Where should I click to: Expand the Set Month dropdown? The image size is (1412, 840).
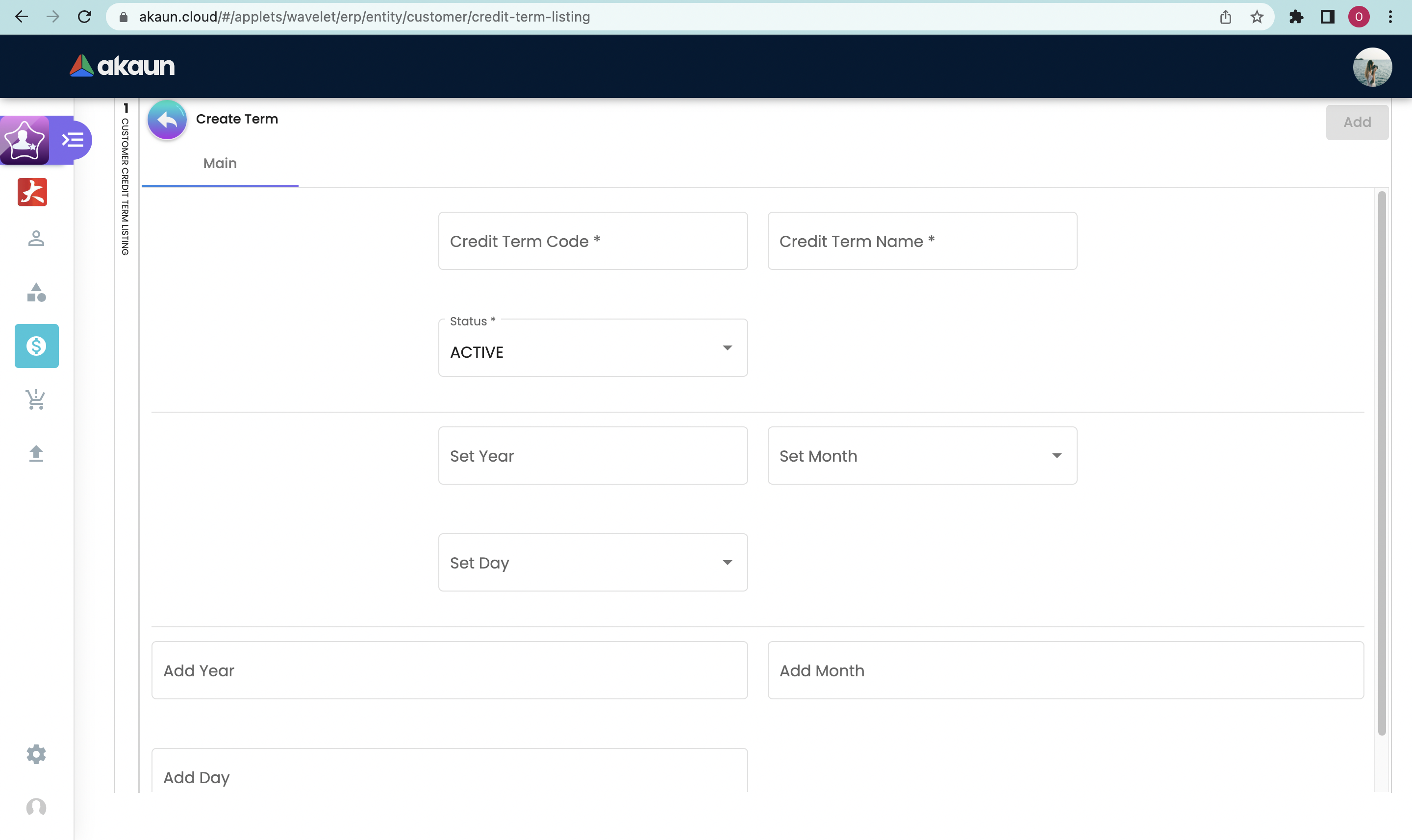[922, 456]
